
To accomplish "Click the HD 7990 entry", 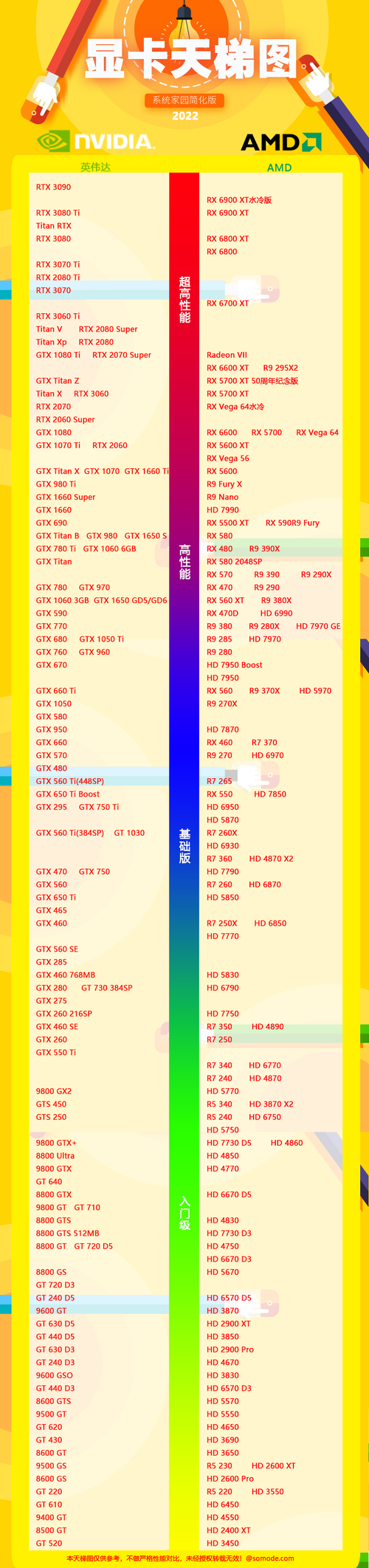I will [223, 510].
